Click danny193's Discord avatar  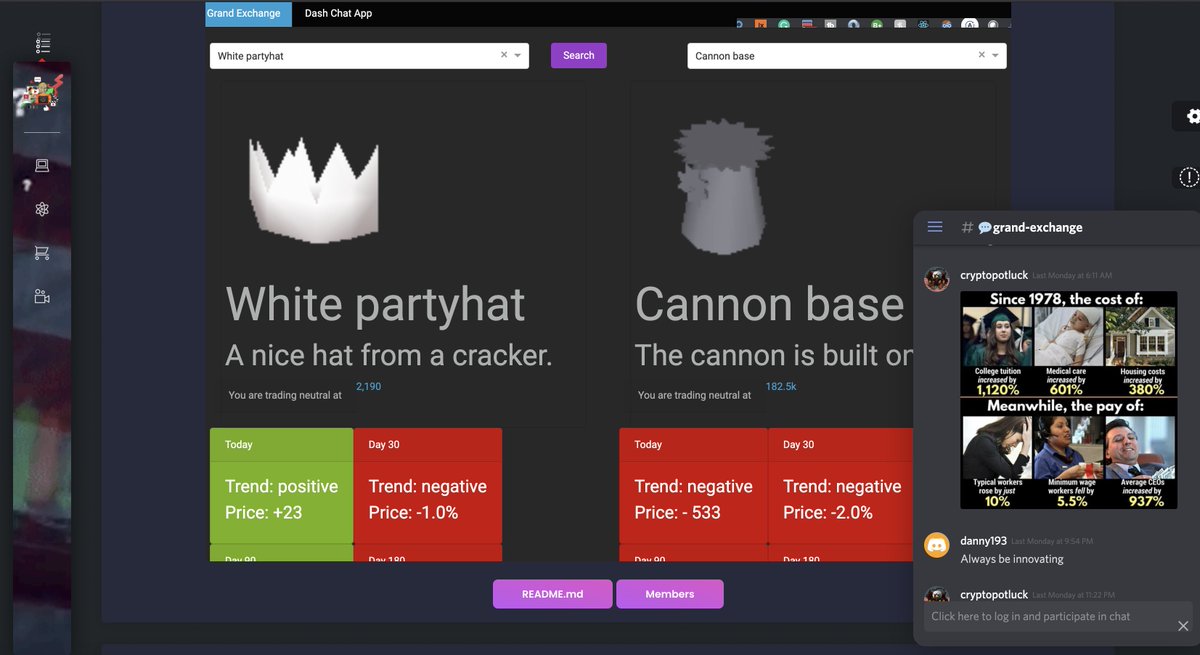tap(936, 546)
